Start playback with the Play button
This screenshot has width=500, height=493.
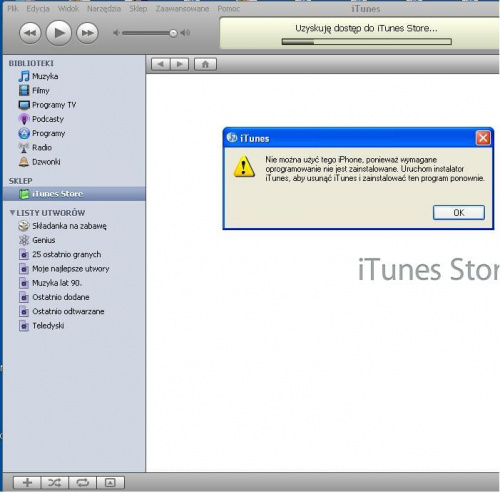click(59, 33)
